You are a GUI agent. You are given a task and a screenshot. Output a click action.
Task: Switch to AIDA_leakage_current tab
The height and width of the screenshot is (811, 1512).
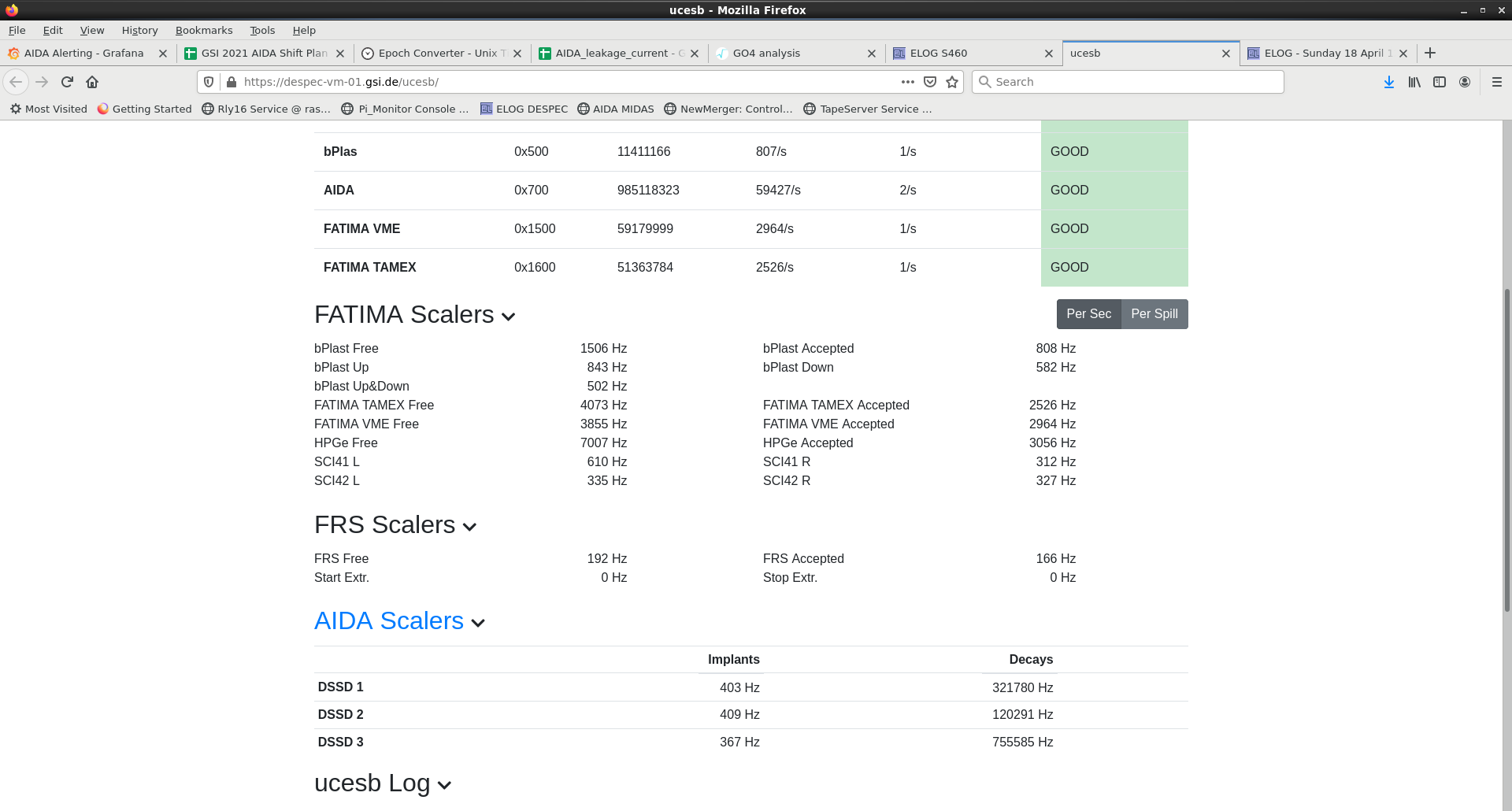point(618,54)
